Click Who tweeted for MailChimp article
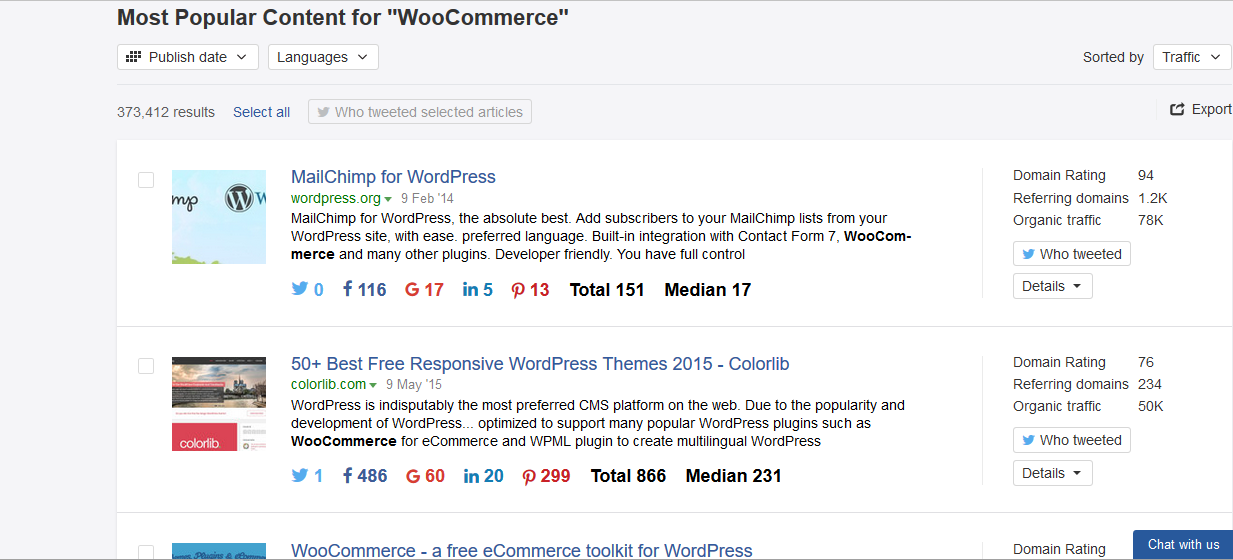Image resolution: width=1233 pixels, height=560 pixels. pos(1071,254)
